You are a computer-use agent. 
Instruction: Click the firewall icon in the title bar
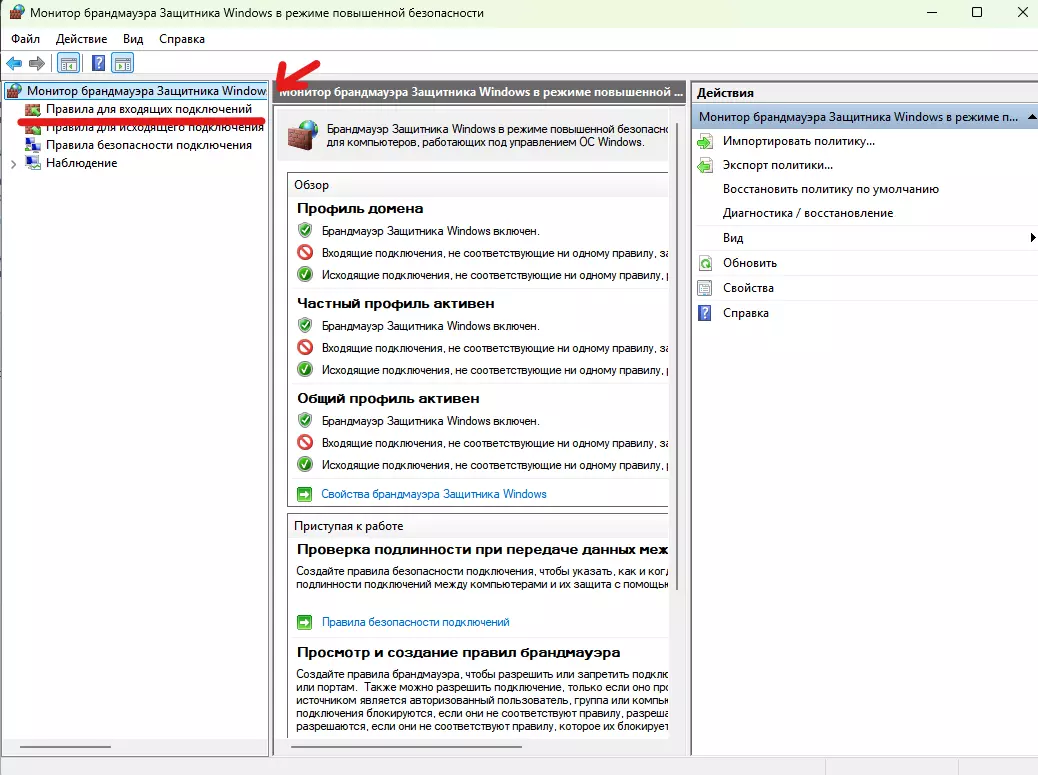pyautogui.click(x=17, y=13)
